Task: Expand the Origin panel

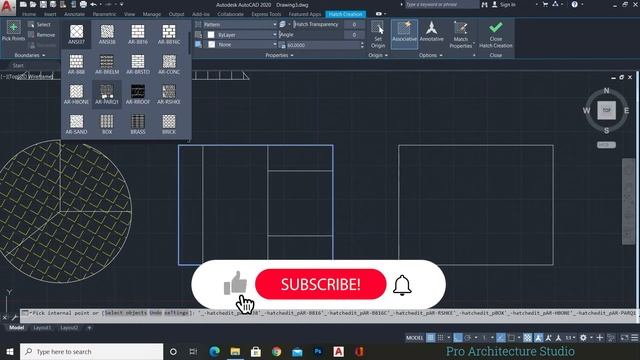Action: (378, 55)
